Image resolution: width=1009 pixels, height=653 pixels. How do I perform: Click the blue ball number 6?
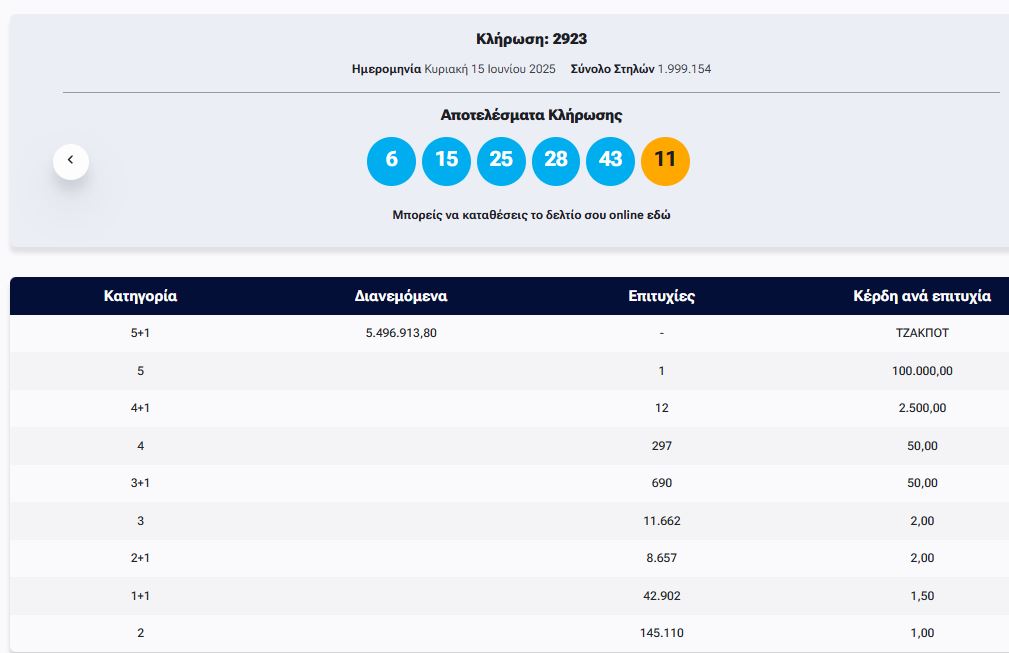[x=391, y=160]
